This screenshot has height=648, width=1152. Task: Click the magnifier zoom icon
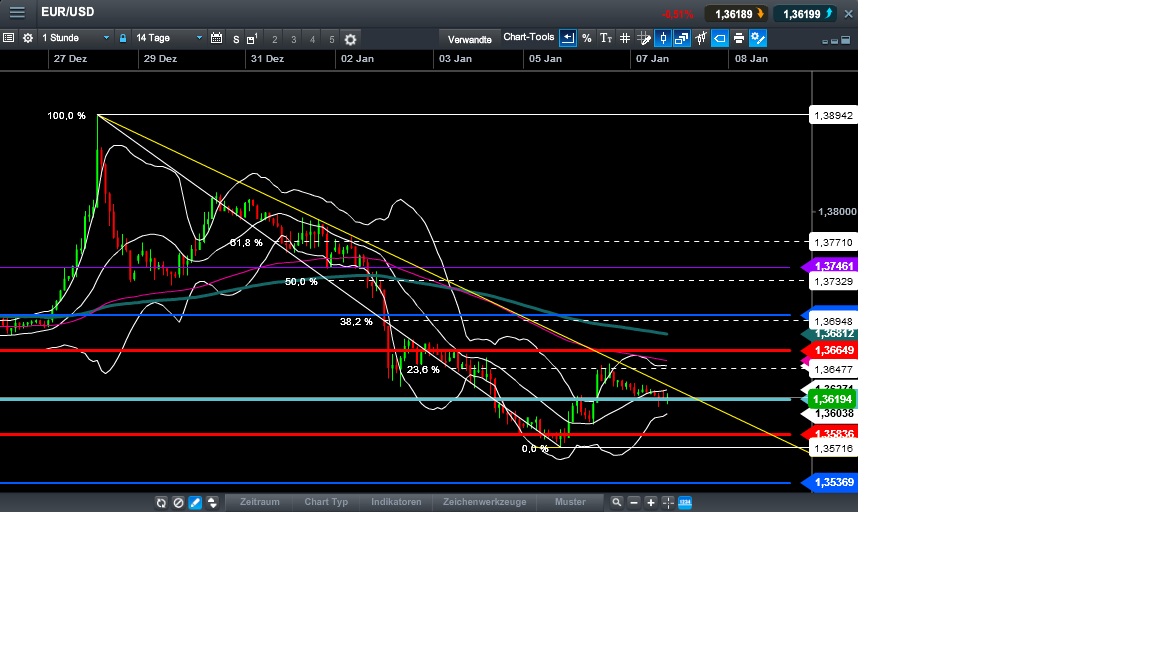point(616,502)
